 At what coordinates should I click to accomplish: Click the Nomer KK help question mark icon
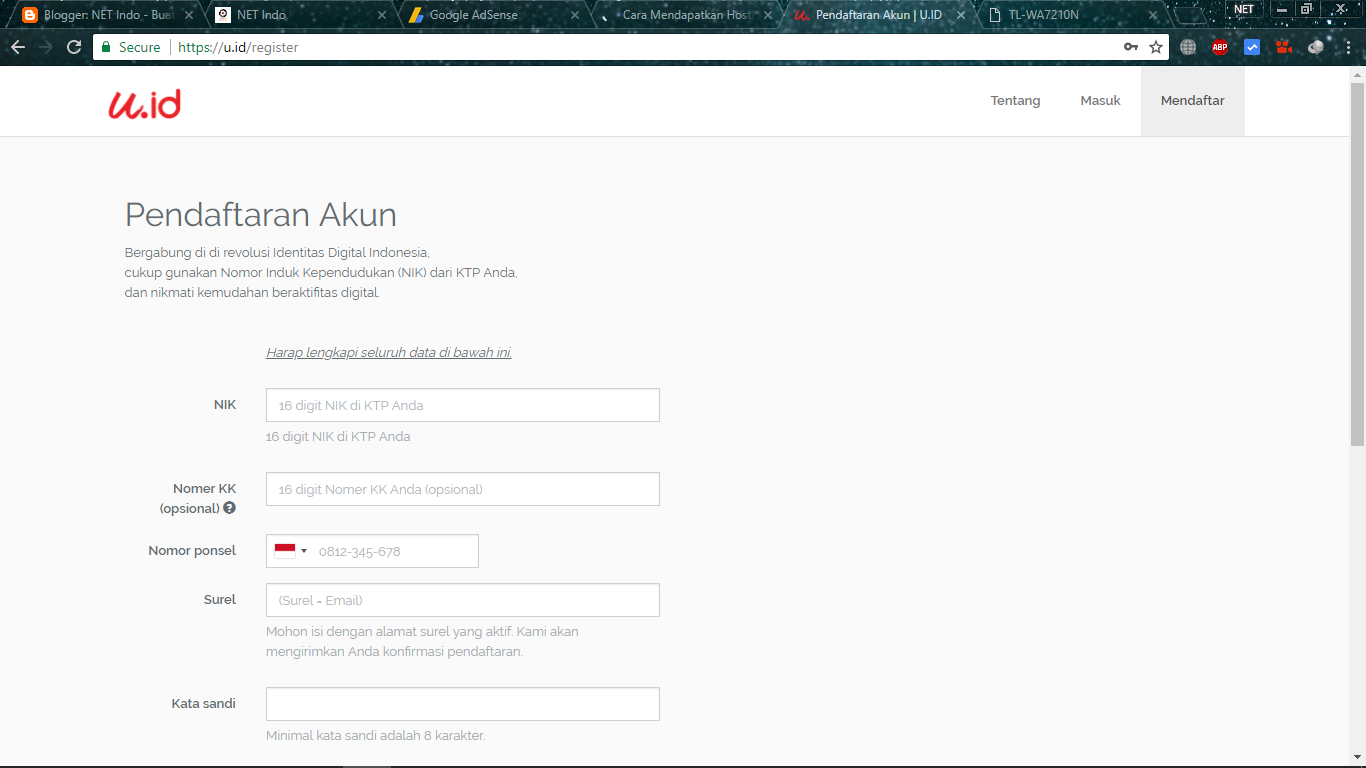230,508
